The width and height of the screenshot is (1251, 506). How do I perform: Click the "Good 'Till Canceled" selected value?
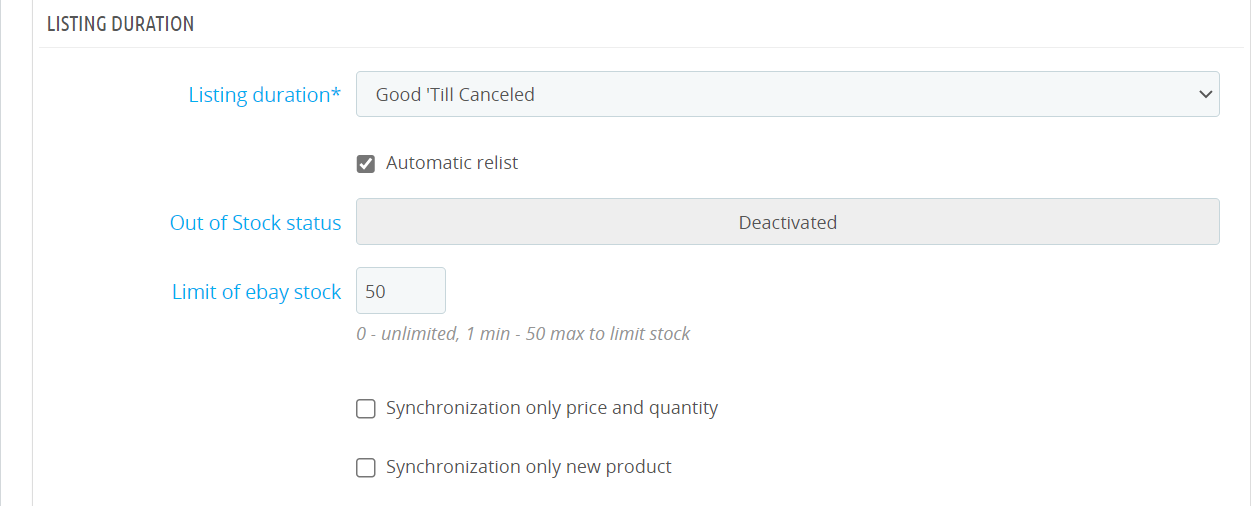(x=455, y=95)
